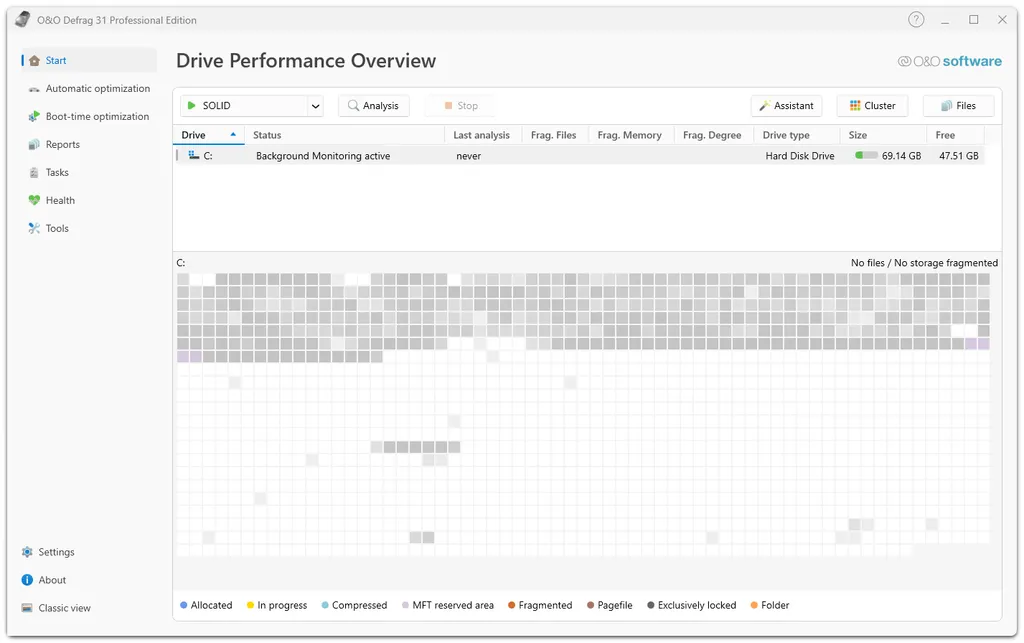Toggle sort arrow on Drive column
This screenshot has height=643, width=1024.
tap(233, 134)
